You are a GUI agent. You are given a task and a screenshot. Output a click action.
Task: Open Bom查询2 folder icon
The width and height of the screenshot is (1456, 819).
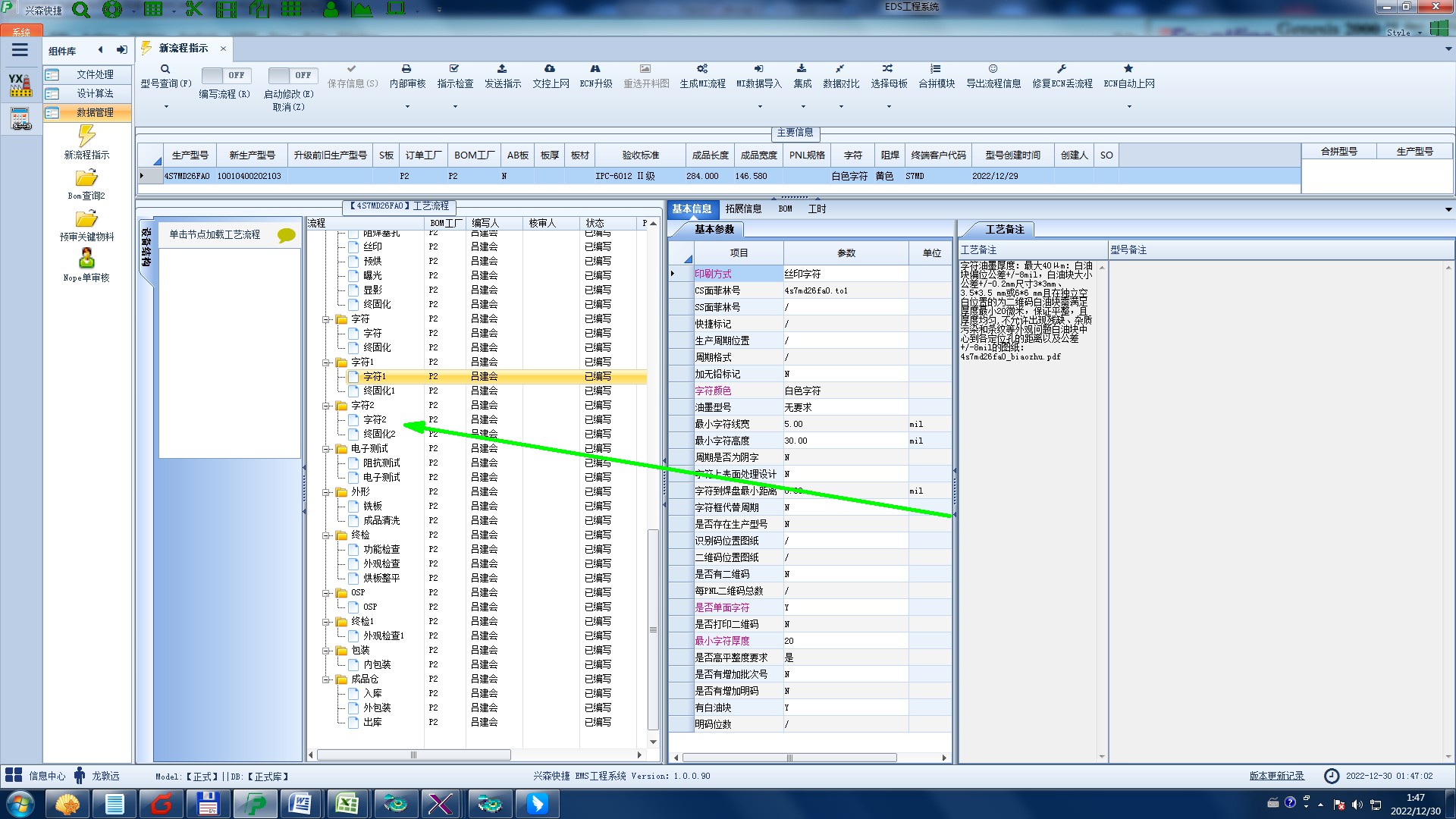point(86,179)
